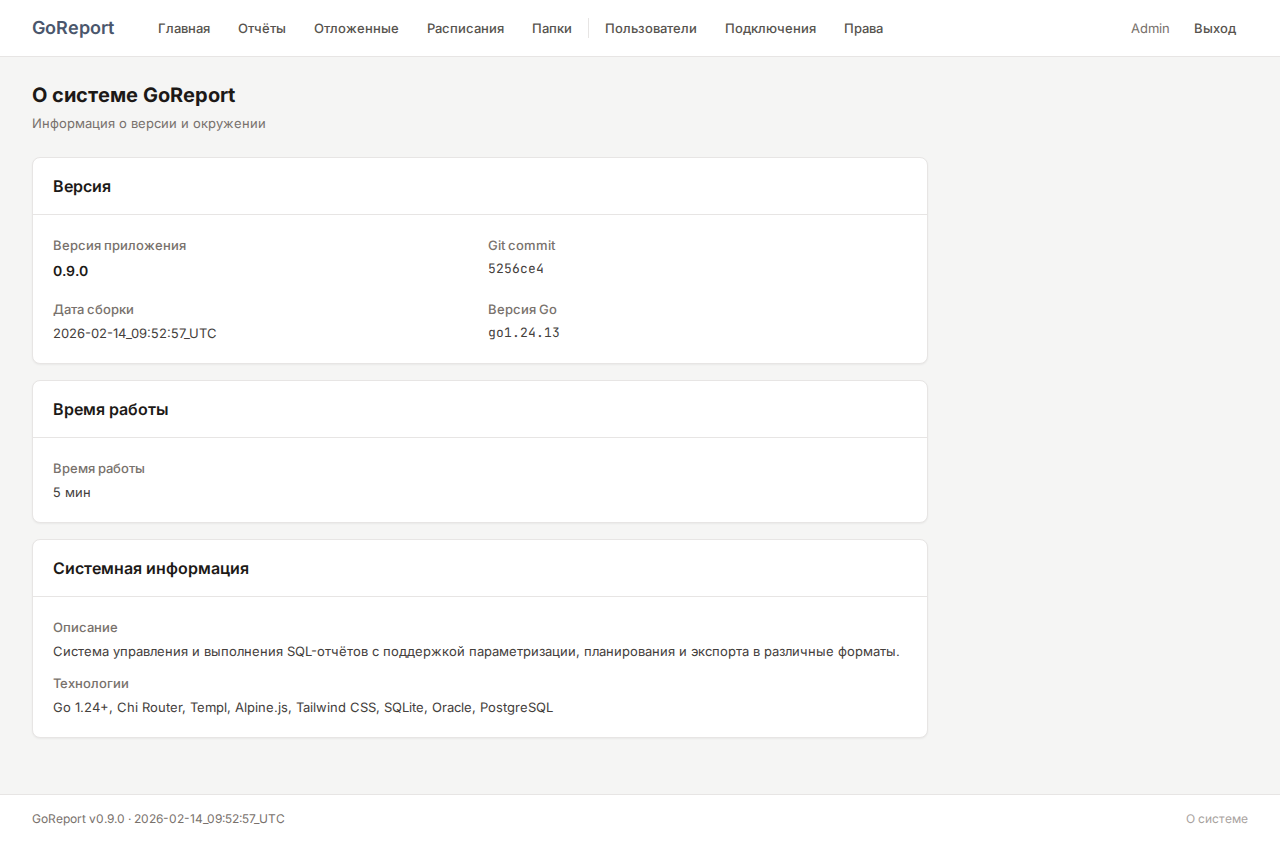Open the Папки section
The image size is (1280, 843).
pyautogui.click(x=552, y=28)
